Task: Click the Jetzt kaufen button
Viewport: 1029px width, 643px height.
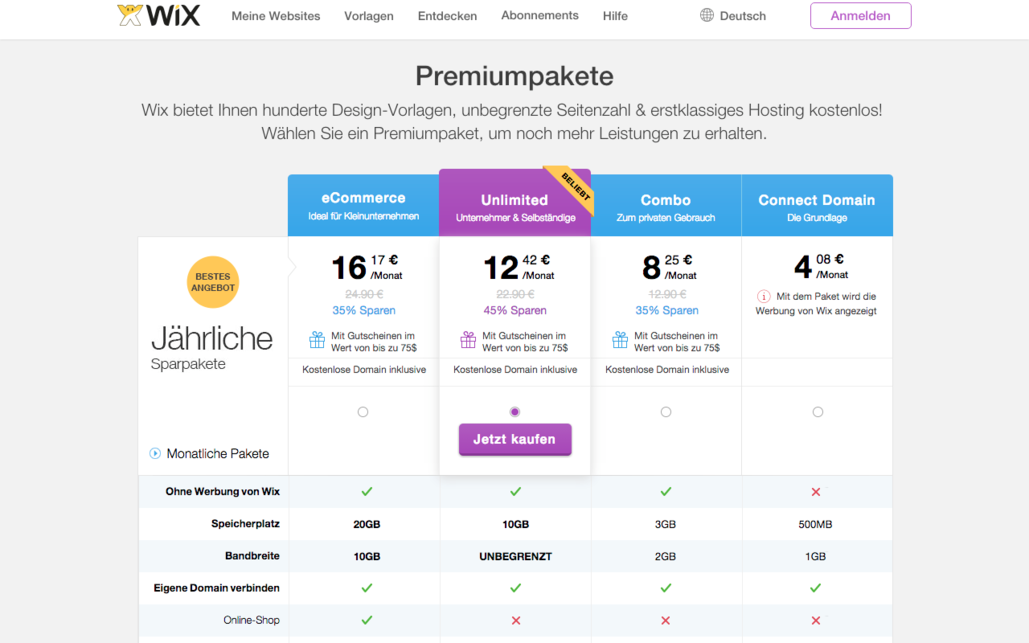Action: pyautogui.click(x=514, y=439)
